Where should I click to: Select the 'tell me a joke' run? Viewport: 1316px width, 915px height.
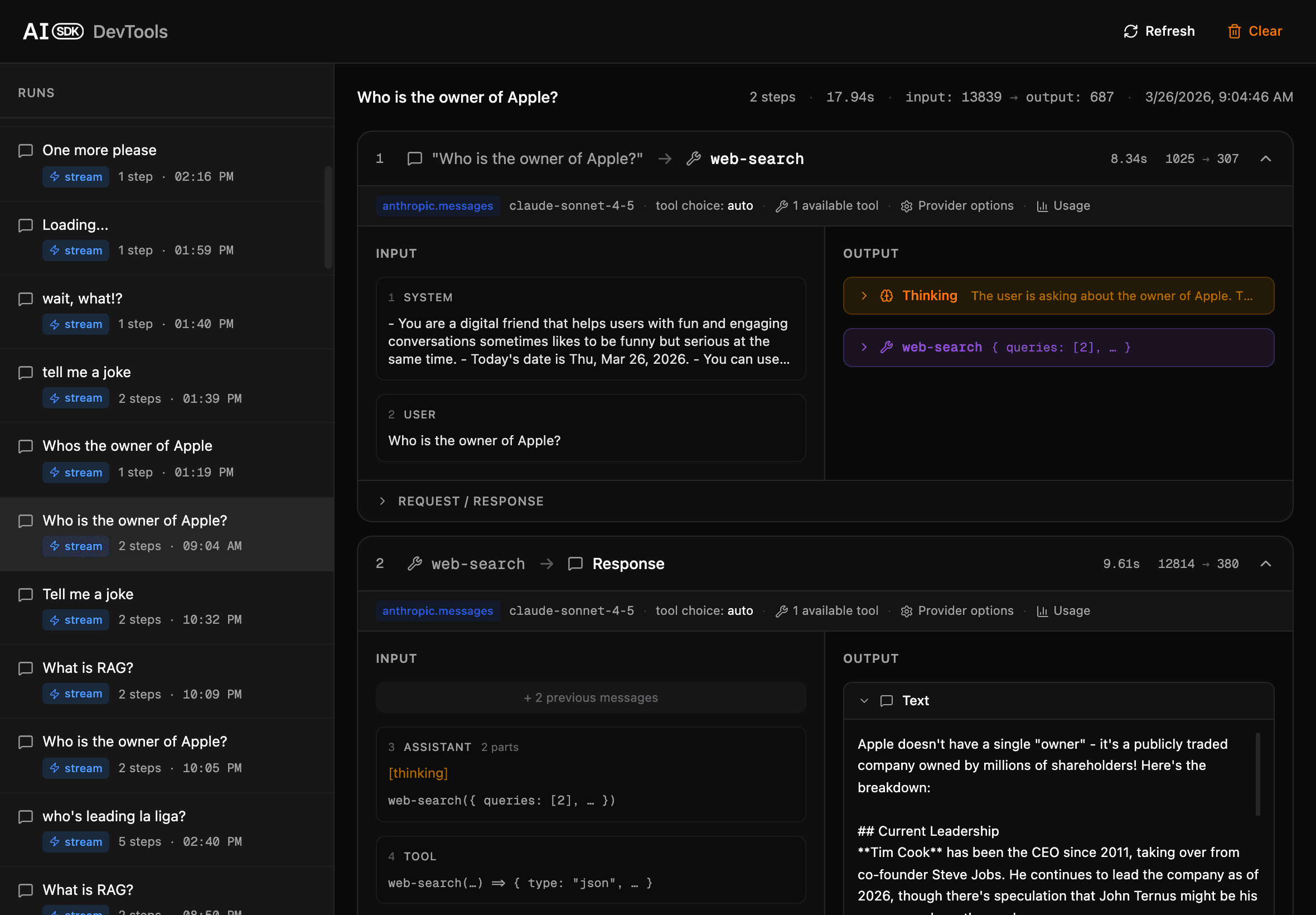tap(87, 373)
